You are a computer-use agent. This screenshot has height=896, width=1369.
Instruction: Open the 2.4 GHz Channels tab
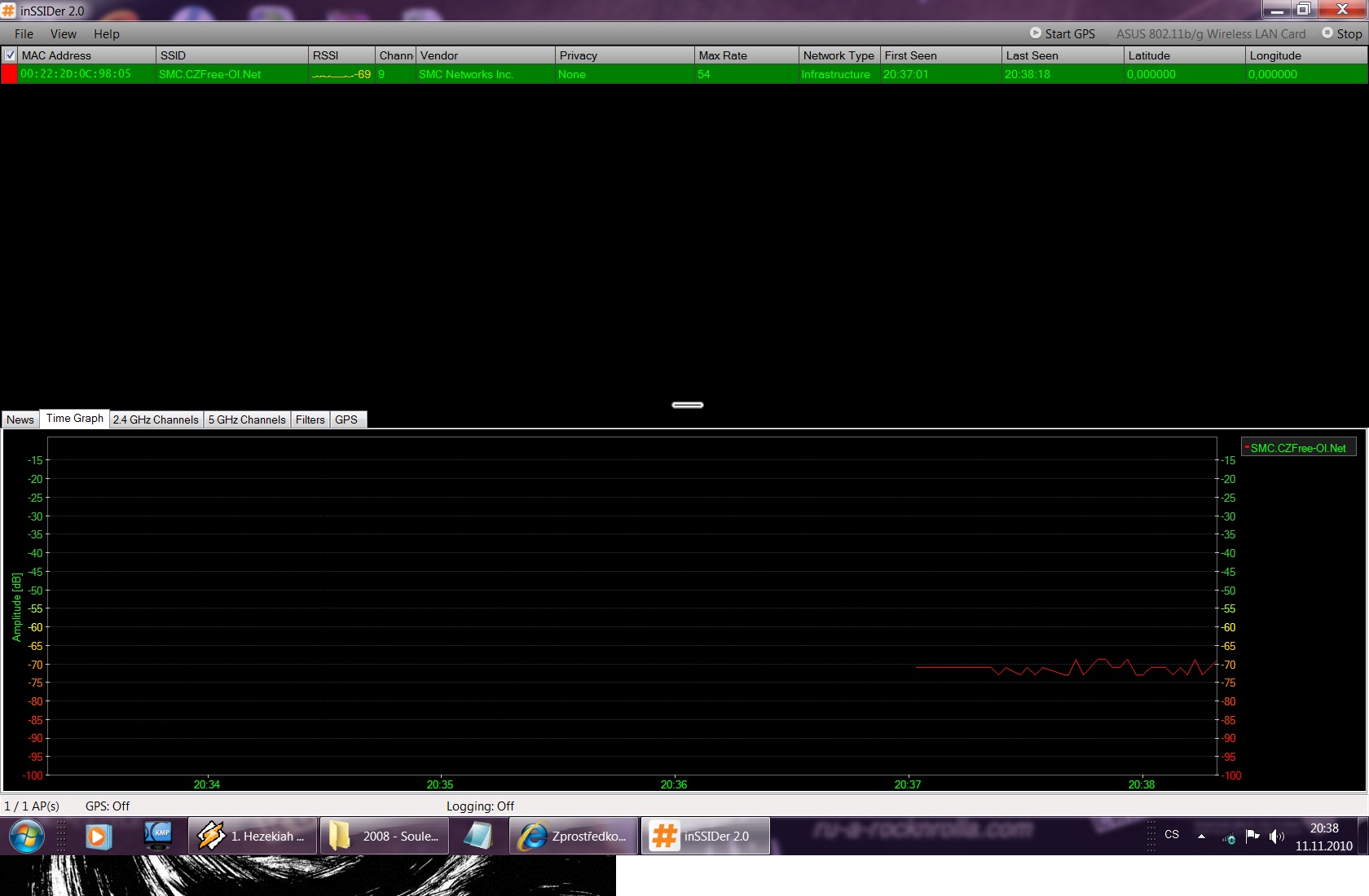156,419
